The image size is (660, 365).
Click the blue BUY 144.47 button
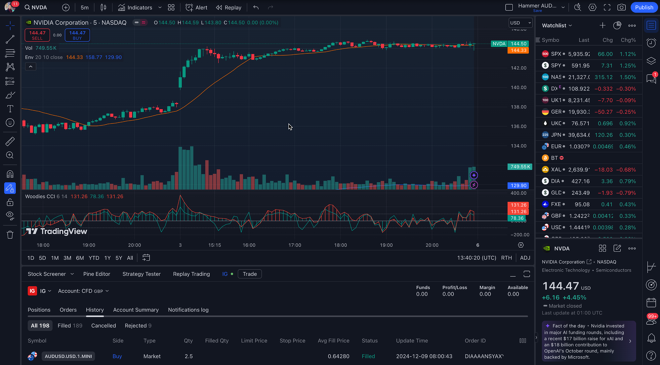pyautogui.click(x=77, y=35)
